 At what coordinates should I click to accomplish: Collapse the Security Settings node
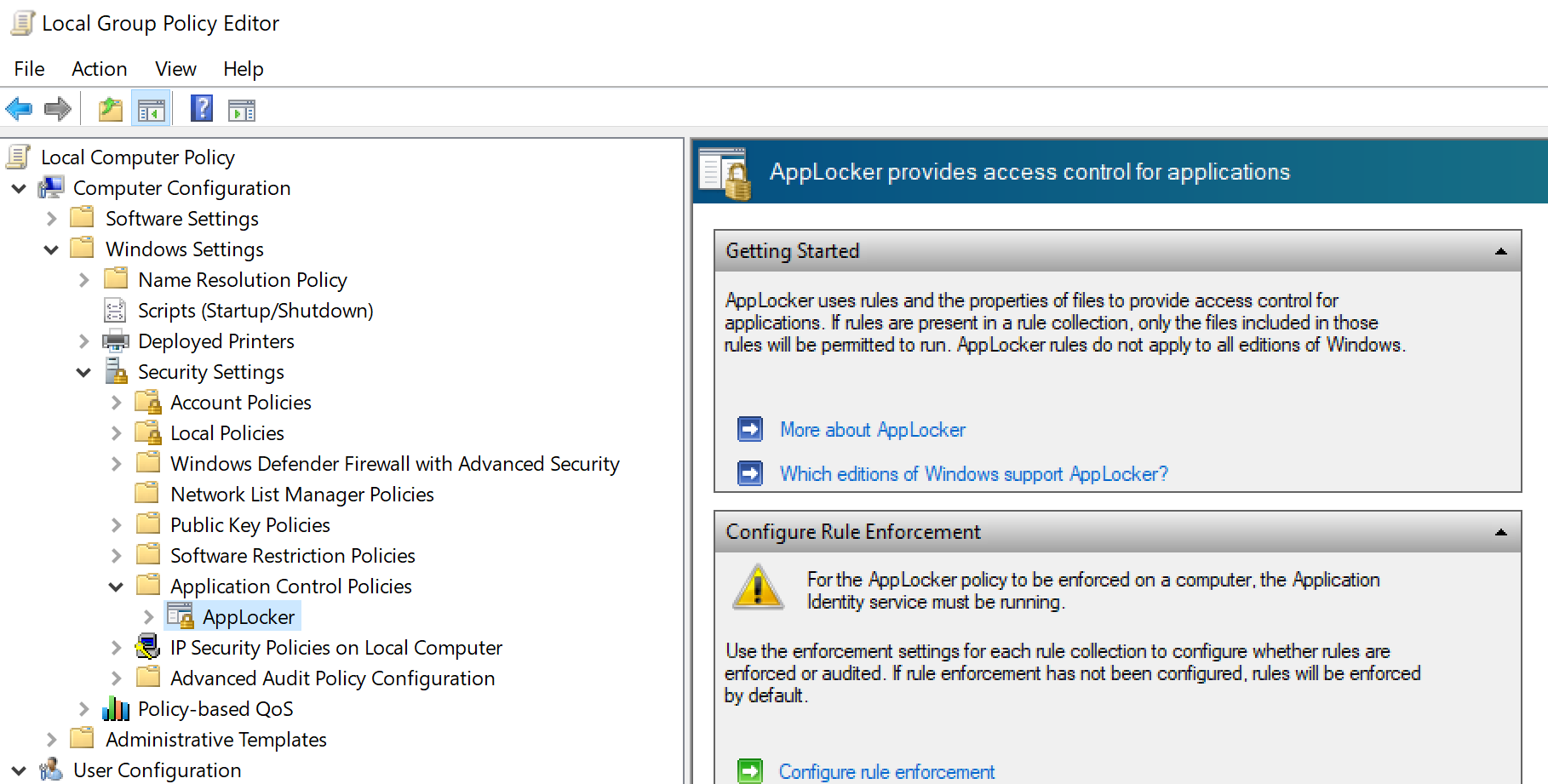[83, 372]
